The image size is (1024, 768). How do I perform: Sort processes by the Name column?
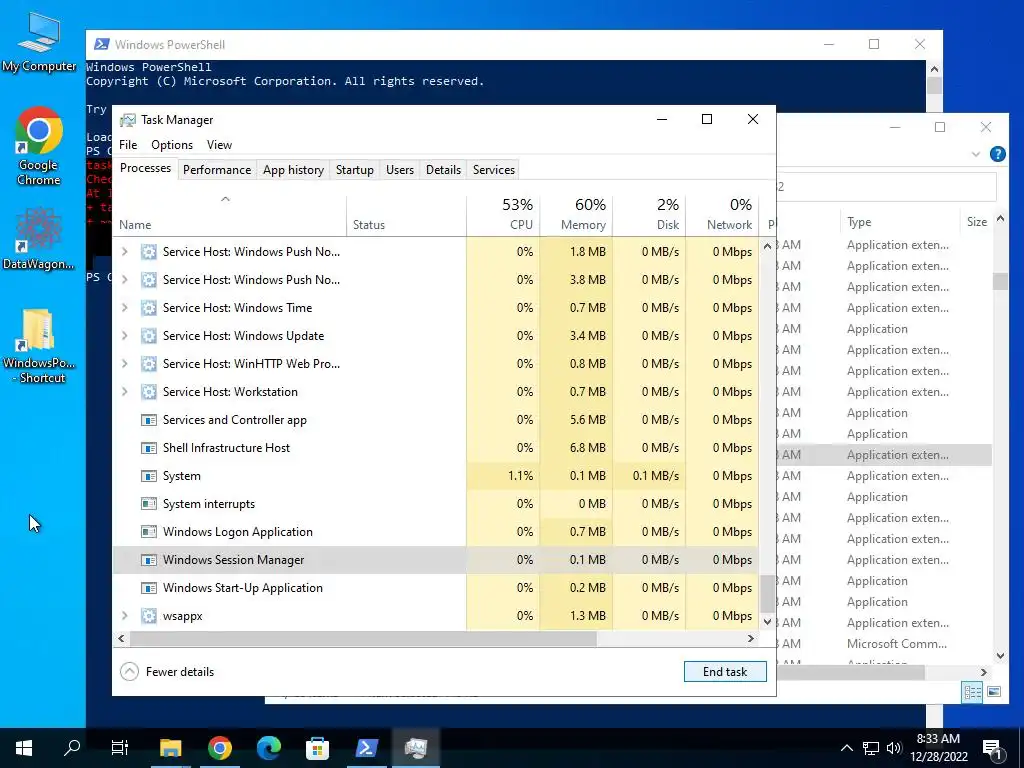(229, 216)
